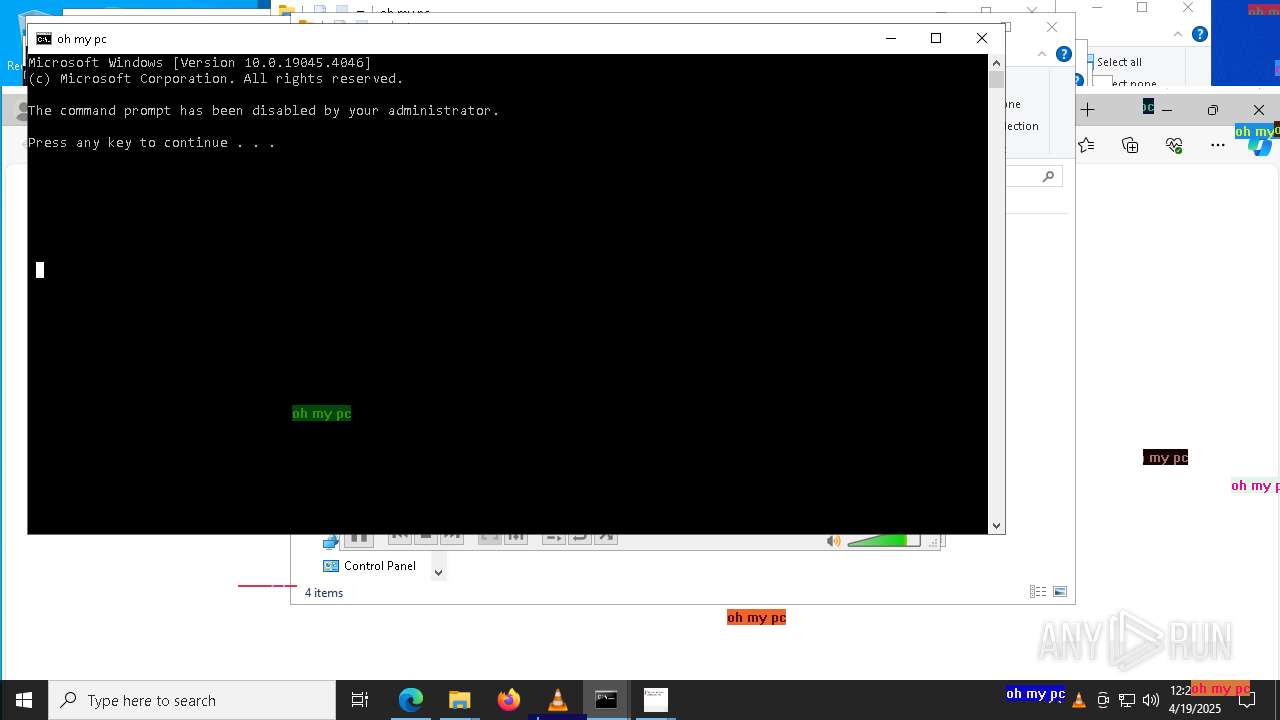Viewport: 1280px width, 720px height.
Task: Open Microsoft Edge from the taskbar
Action: [411, 700]
